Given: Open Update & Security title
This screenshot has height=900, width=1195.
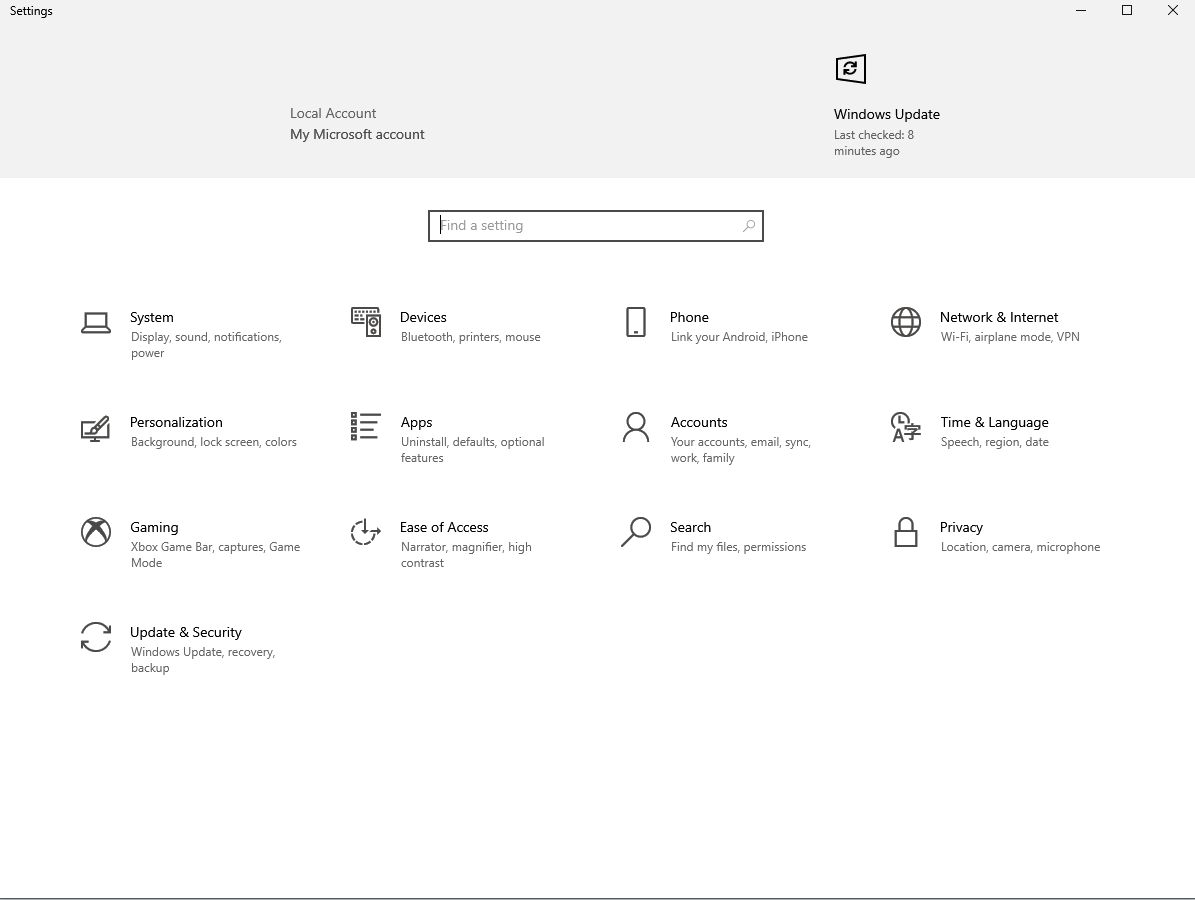Looking at the screenshot, I should [185, 633].
